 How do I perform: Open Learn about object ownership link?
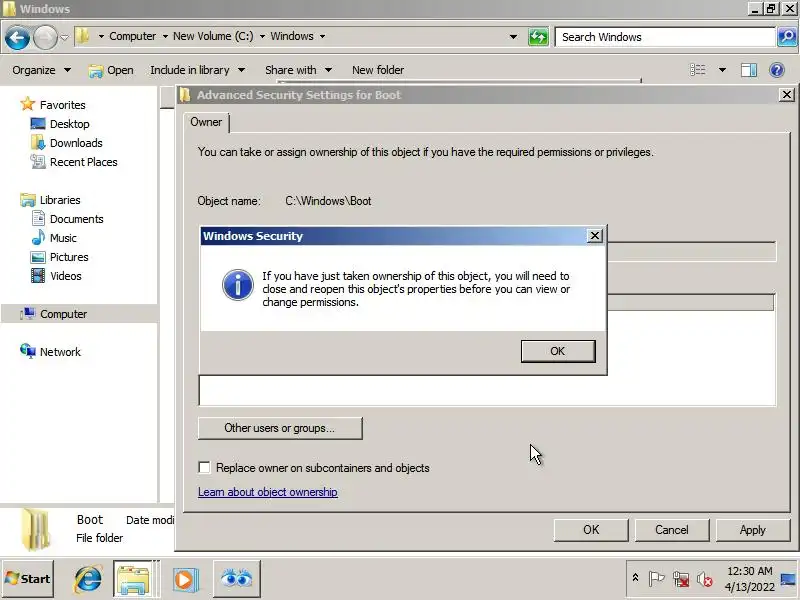[267, 492]
